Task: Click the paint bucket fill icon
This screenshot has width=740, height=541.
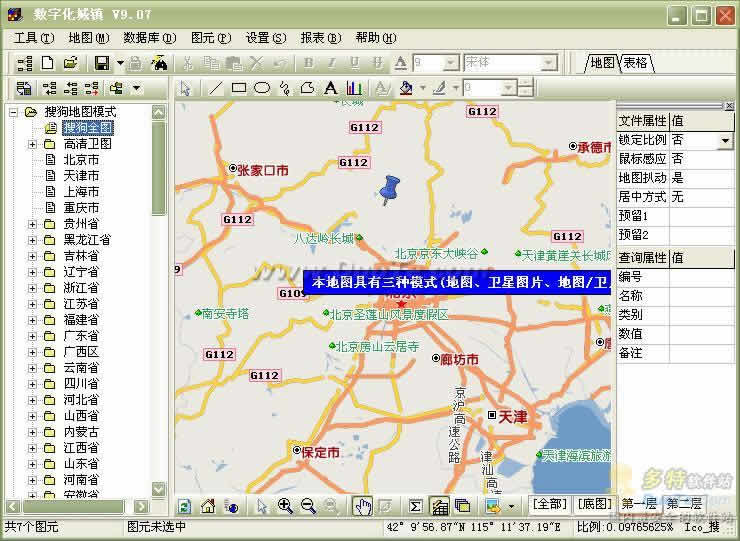Action: (x=406, y=88)
